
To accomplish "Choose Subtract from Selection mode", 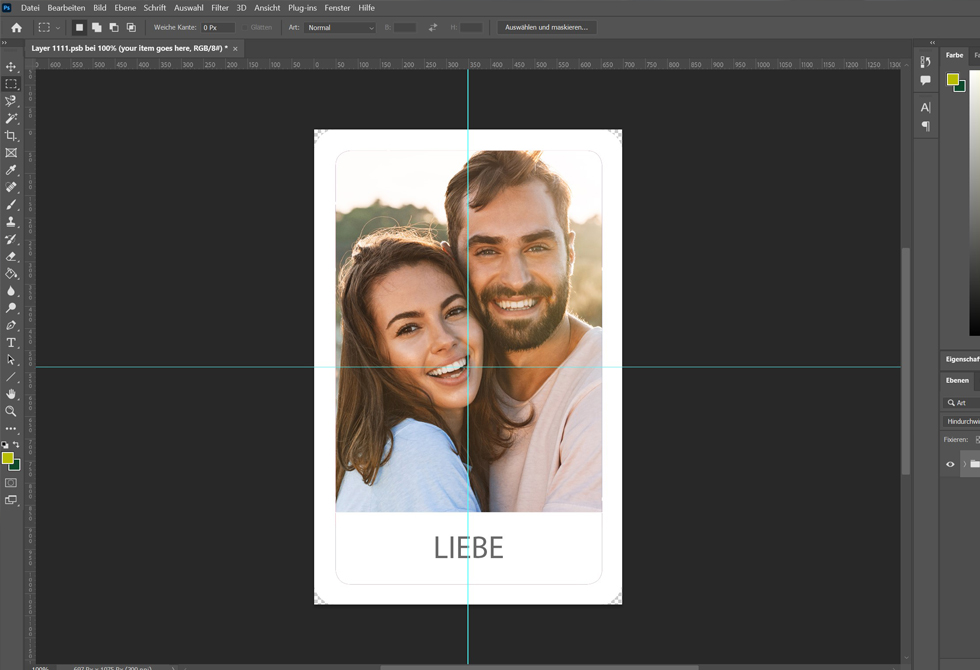I will [114, 28].
